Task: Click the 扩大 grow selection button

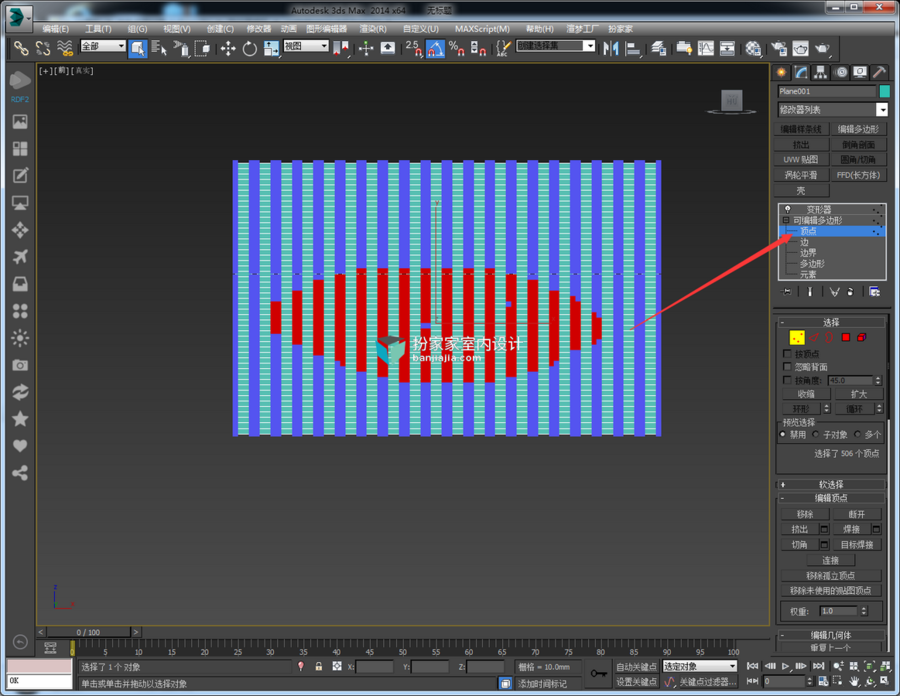Action: coord(859,394)
